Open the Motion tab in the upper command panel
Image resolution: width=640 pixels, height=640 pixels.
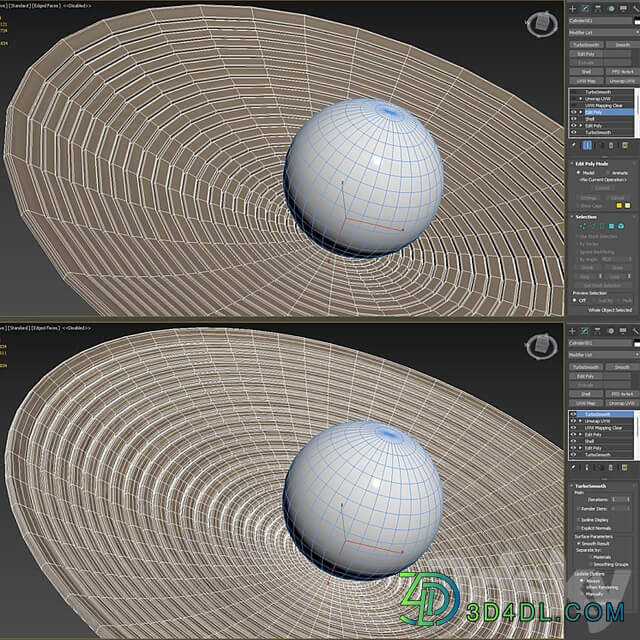click(611, 9)
